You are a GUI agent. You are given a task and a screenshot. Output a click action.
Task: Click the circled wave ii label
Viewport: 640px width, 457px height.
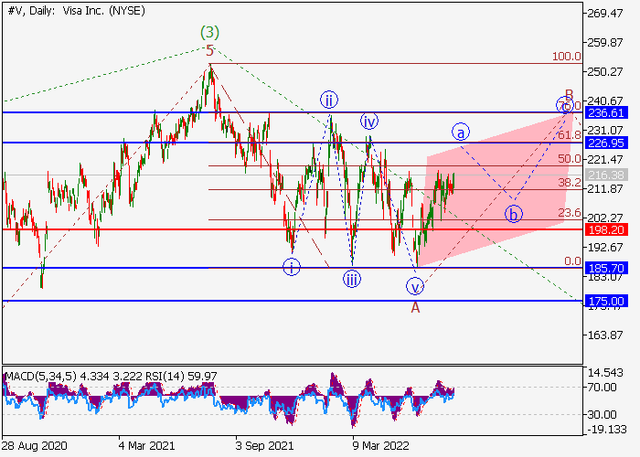point(328,99)
